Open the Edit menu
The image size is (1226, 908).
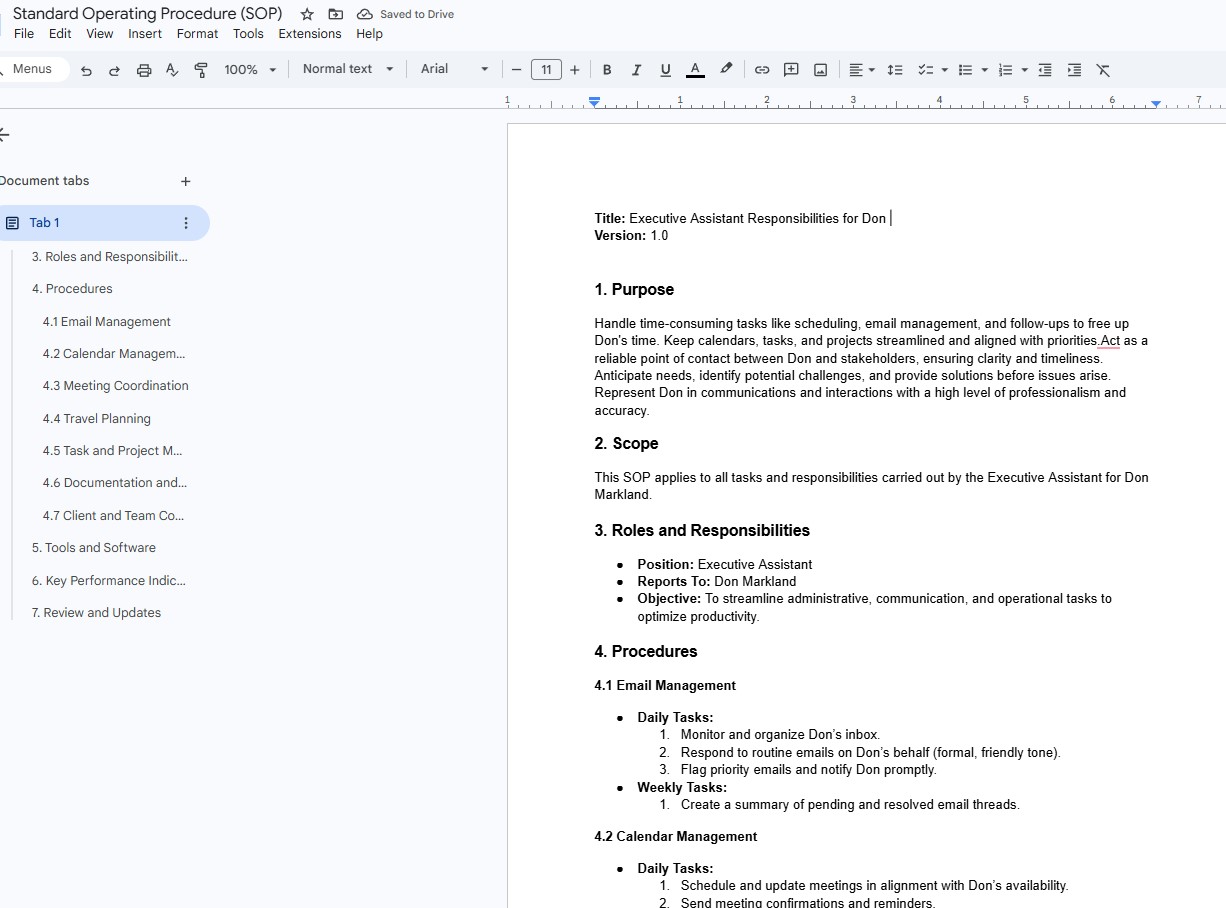point(60,34)
